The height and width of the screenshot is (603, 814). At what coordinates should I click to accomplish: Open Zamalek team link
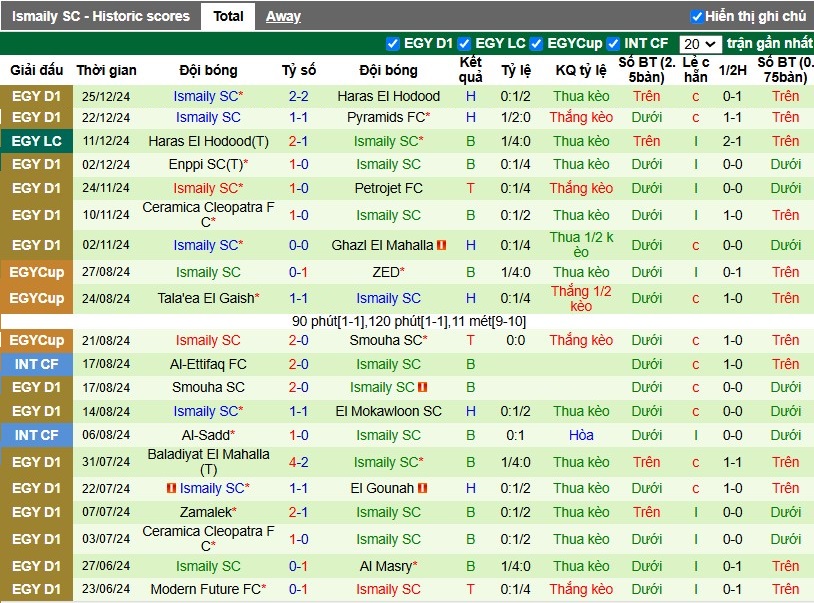point(208,512)
